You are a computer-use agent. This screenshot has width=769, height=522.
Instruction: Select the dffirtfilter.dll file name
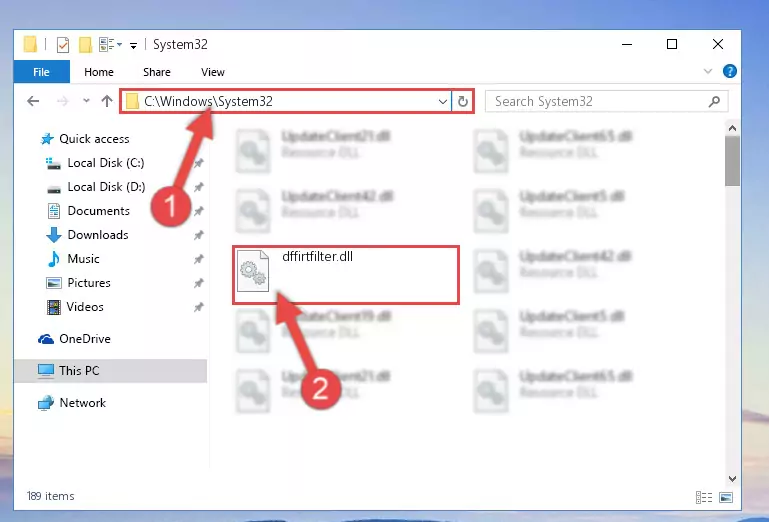click(x=317, y=257)
